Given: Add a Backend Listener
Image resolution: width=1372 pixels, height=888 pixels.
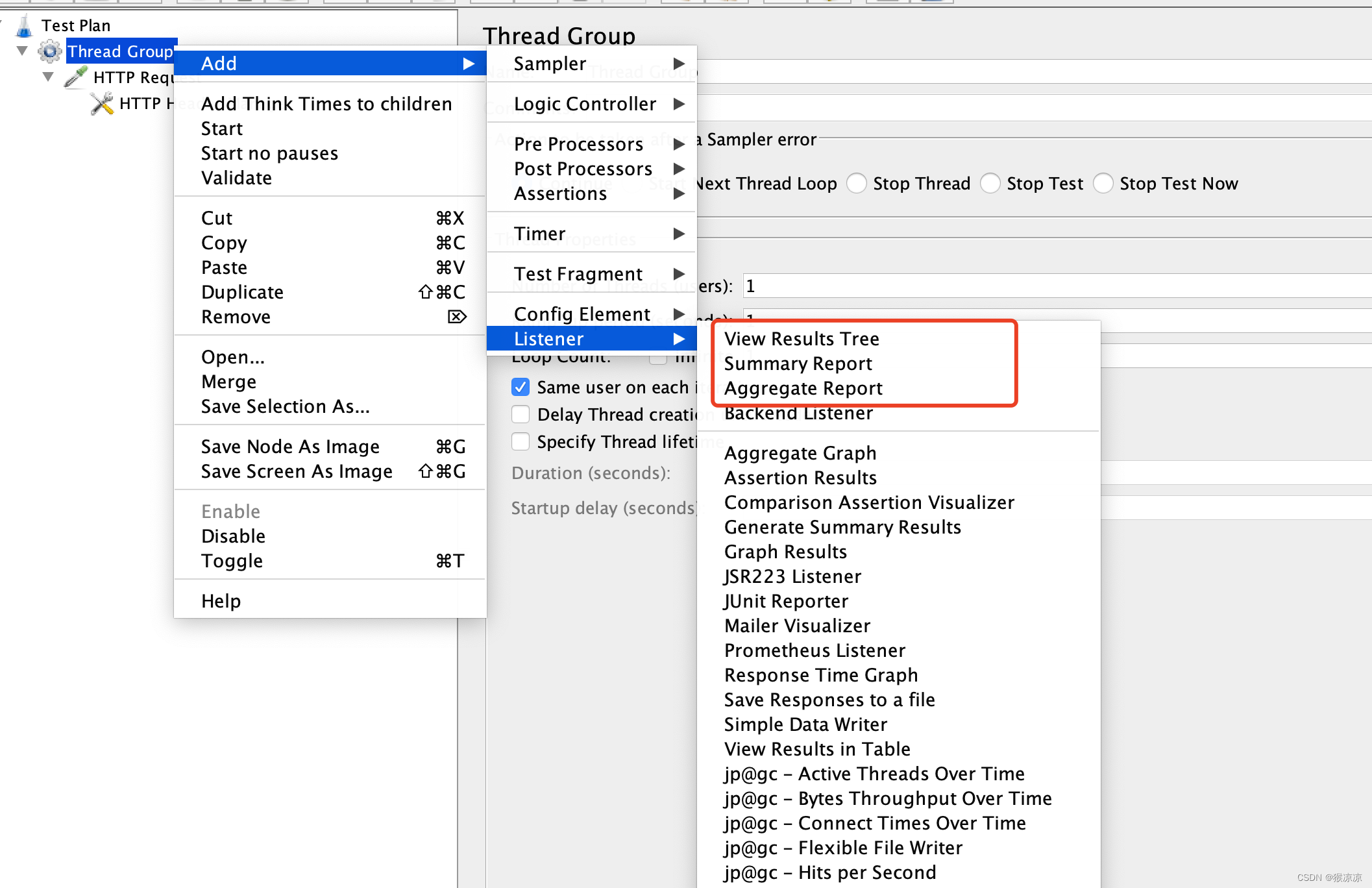Looking at the screenshot, I should 799,413.
